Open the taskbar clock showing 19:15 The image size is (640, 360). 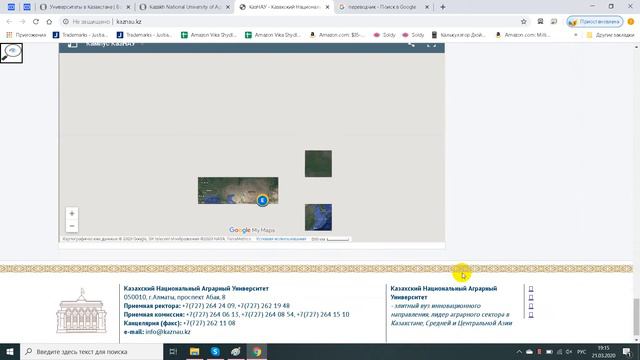[603, 352]
